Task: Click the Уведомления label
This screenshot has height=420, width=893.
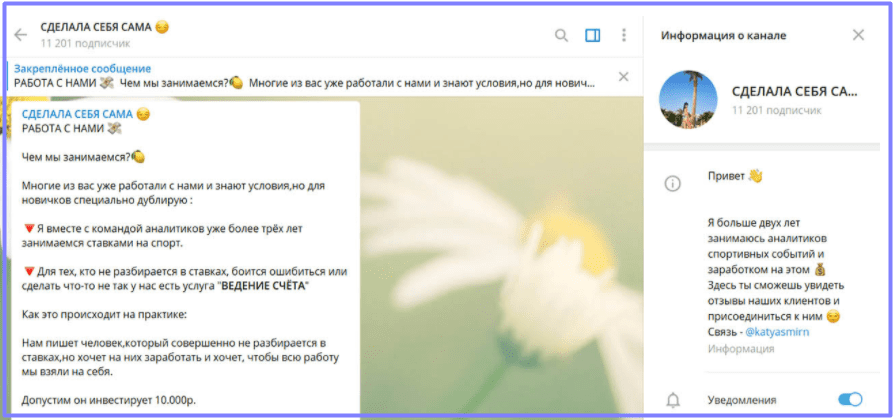Action: (x=742, y=401)
